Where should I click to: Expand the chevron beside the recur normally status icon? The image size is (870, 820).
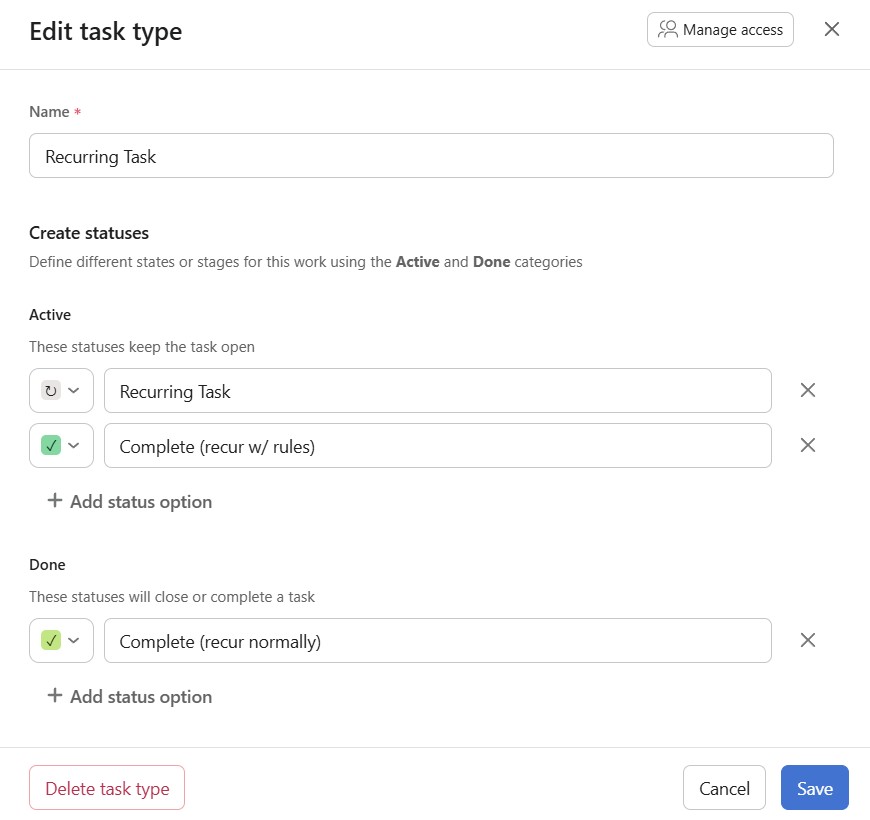(74, 641)
